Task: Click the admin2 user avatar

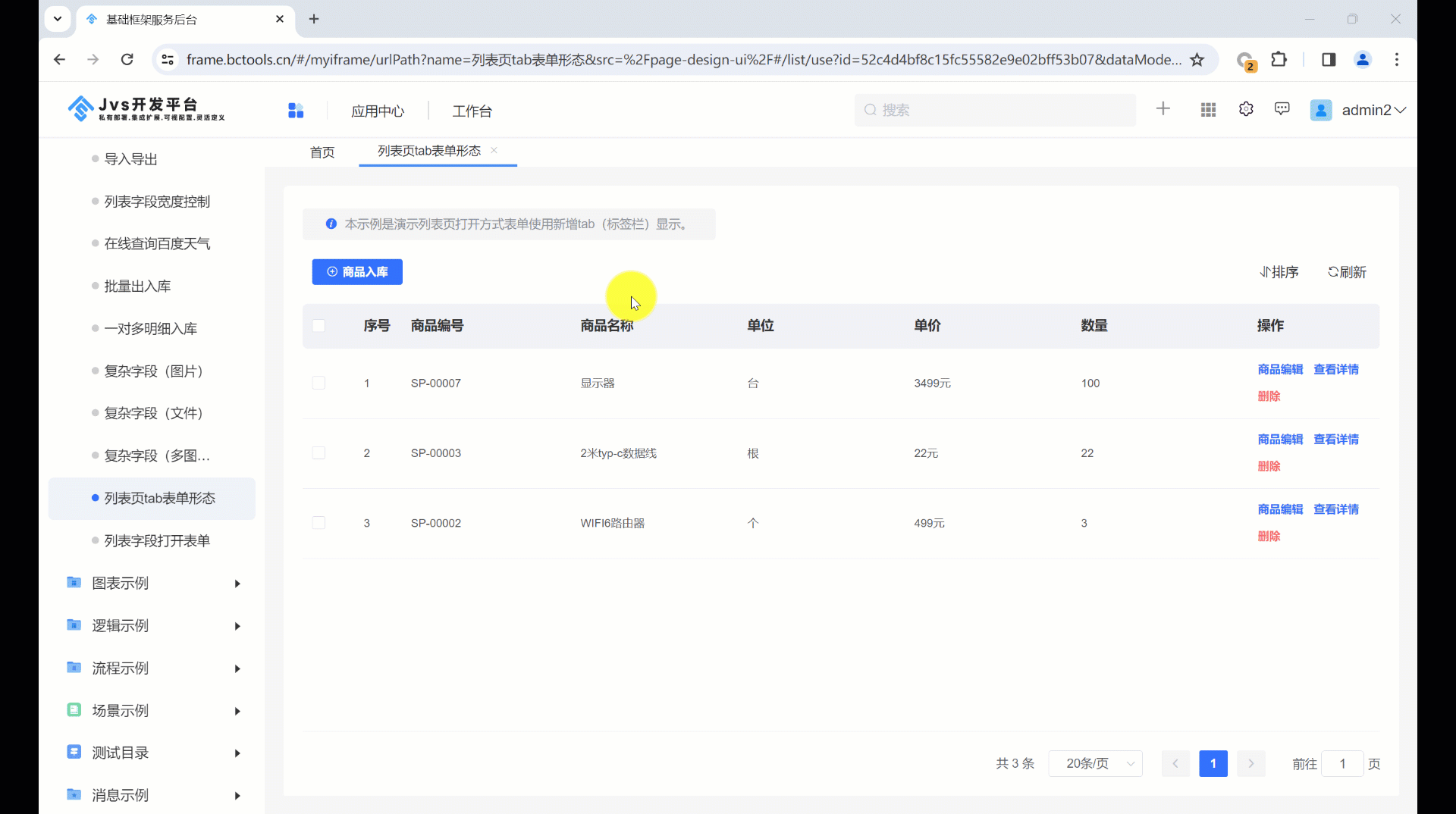Action: point(1321,110)
